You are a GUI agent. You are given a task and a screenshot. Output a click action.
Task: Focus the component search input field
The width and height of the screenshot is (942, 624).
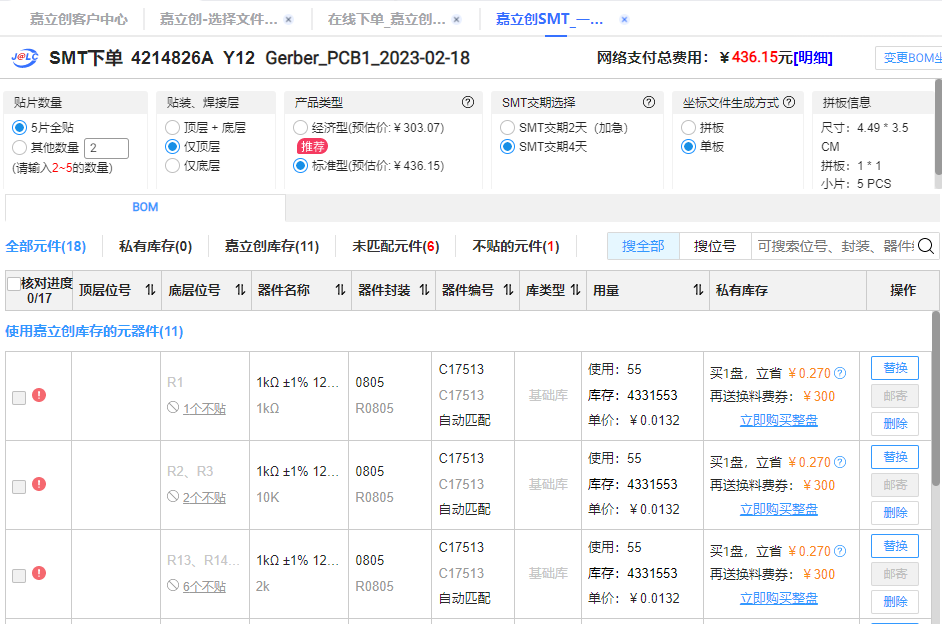click(835, 246)
